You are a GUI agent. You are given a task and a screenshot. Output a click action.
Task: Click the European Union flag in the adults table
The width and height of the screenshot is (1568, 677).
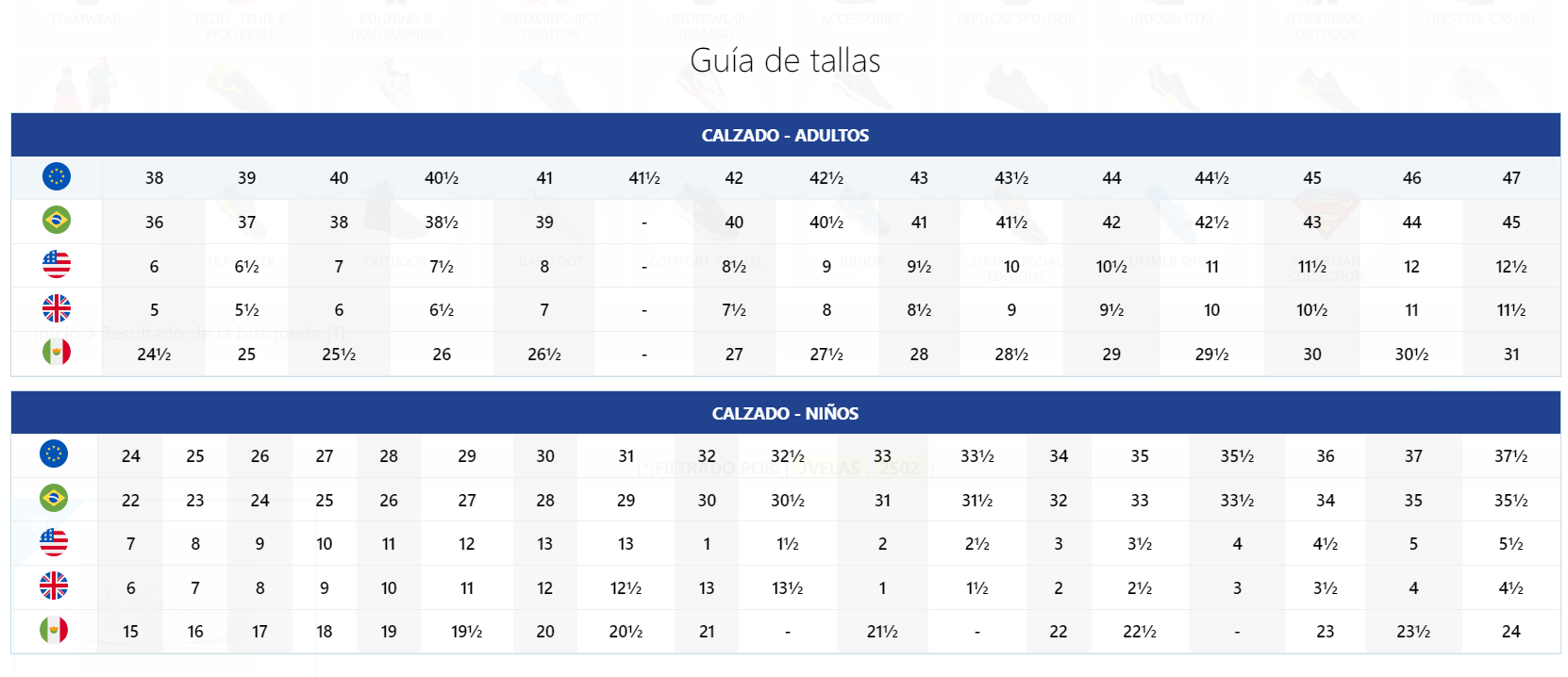[57, 176]
